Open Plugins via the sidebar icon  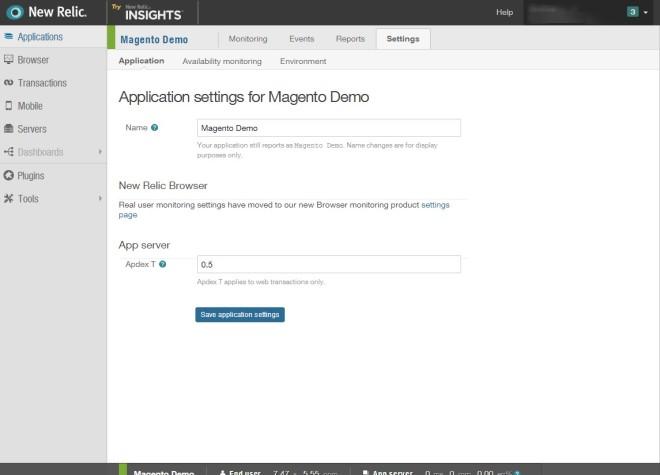(9, 176)
